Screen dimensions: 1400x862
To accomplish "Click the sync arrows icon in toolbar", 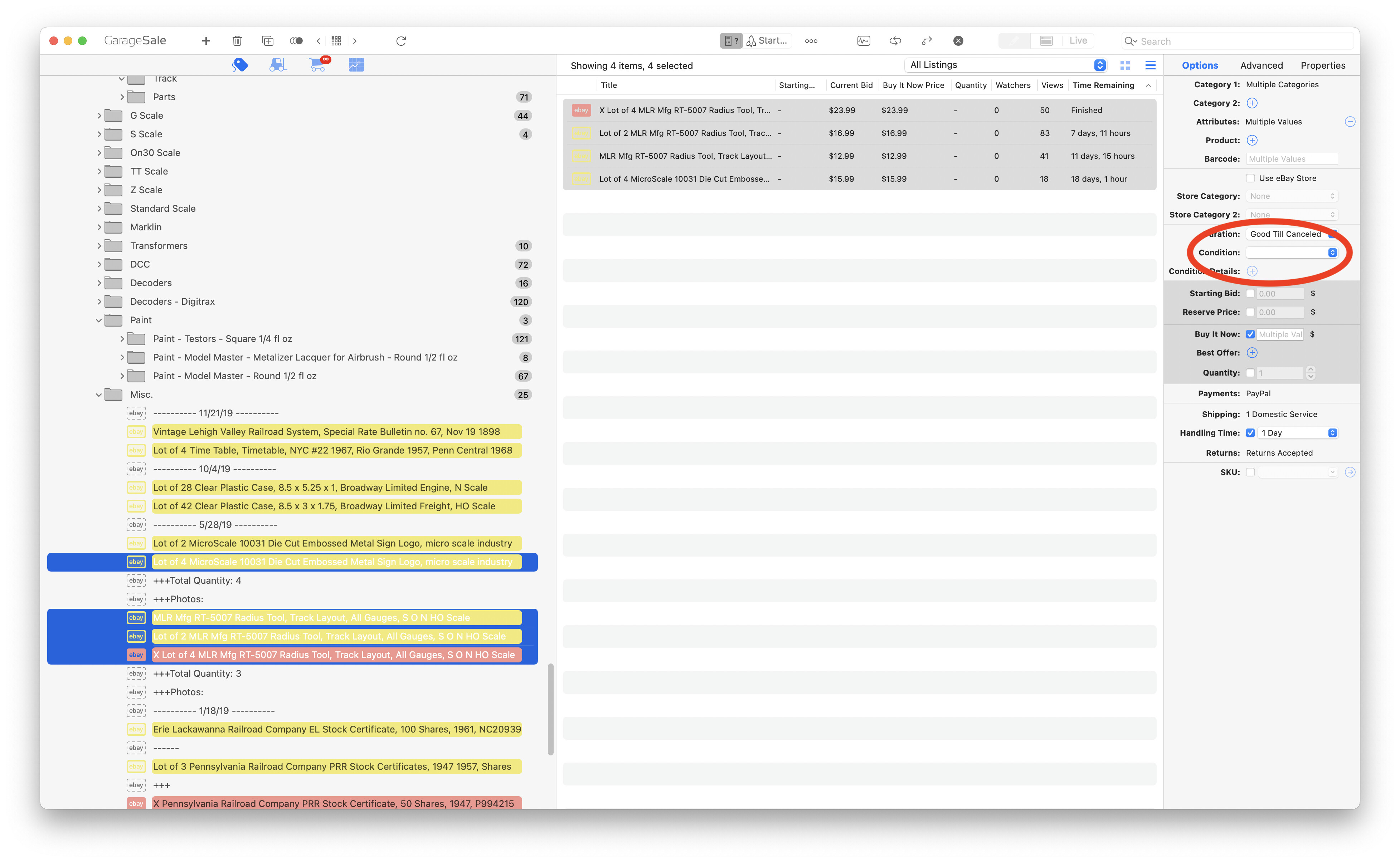I will 895,40.
